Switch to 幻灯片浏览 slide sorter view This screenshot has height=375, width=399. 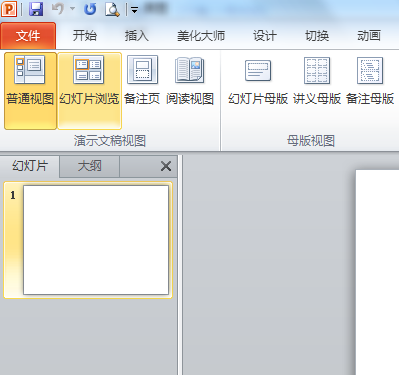(x=89, y=90)
